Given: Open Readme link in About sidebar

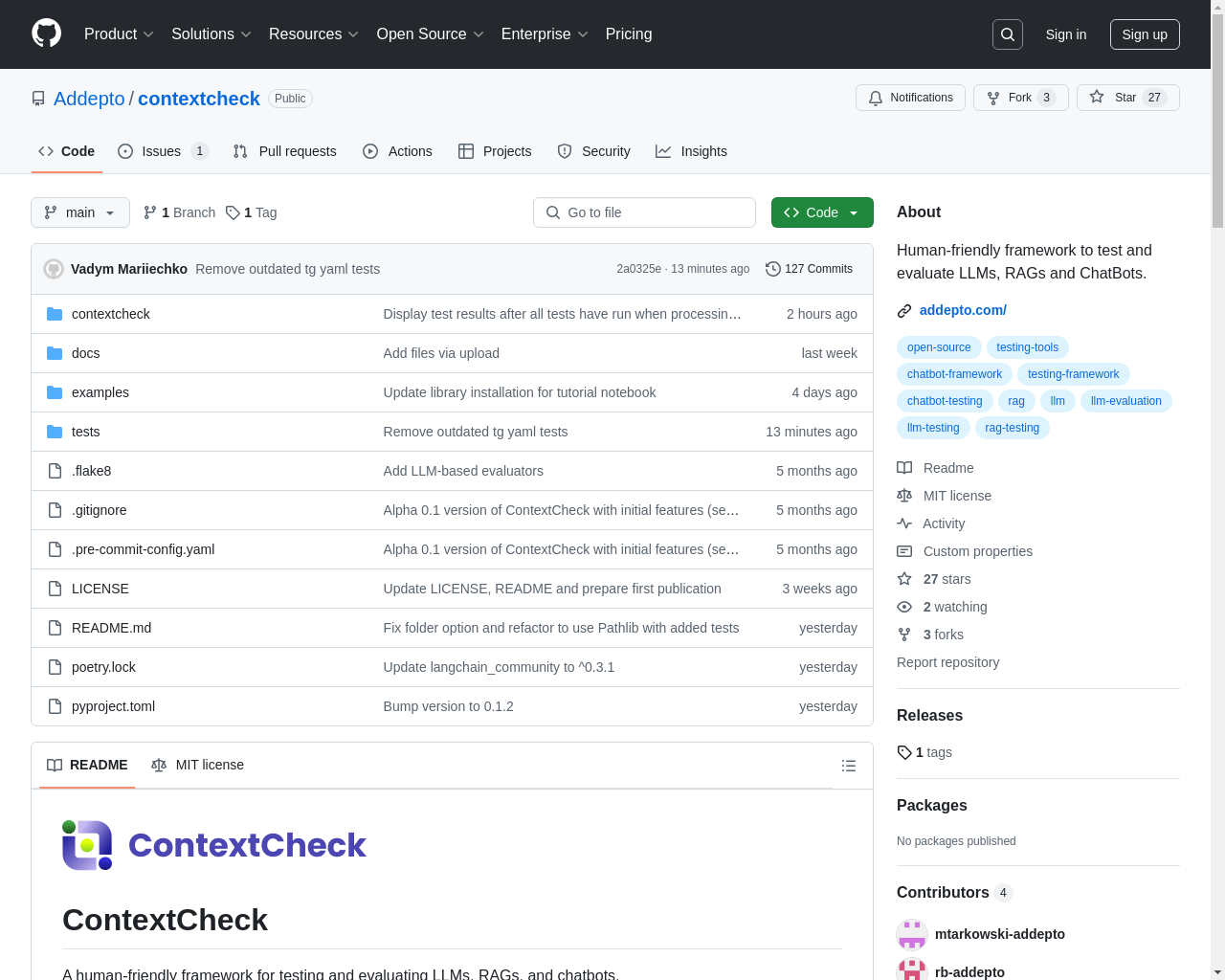Looking at the screenshot, I should 935,468.
